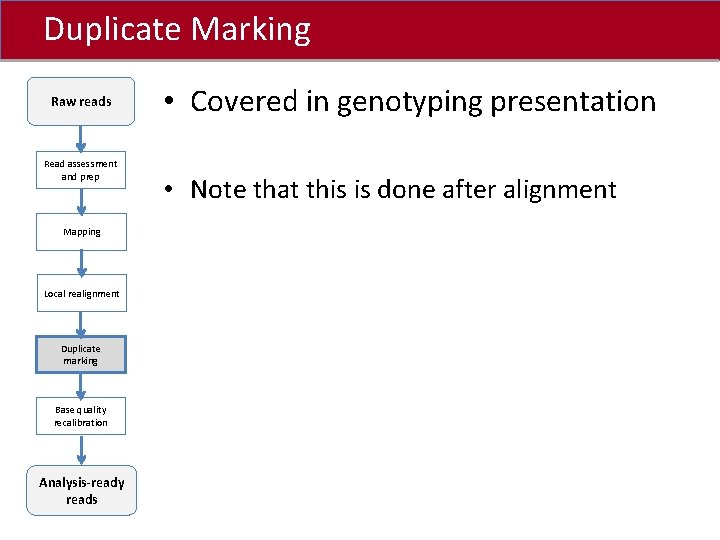Screen dimensions: 720x540
Task: Click the 'Duplicate Marking' slide title
Action: coord(177,30)
